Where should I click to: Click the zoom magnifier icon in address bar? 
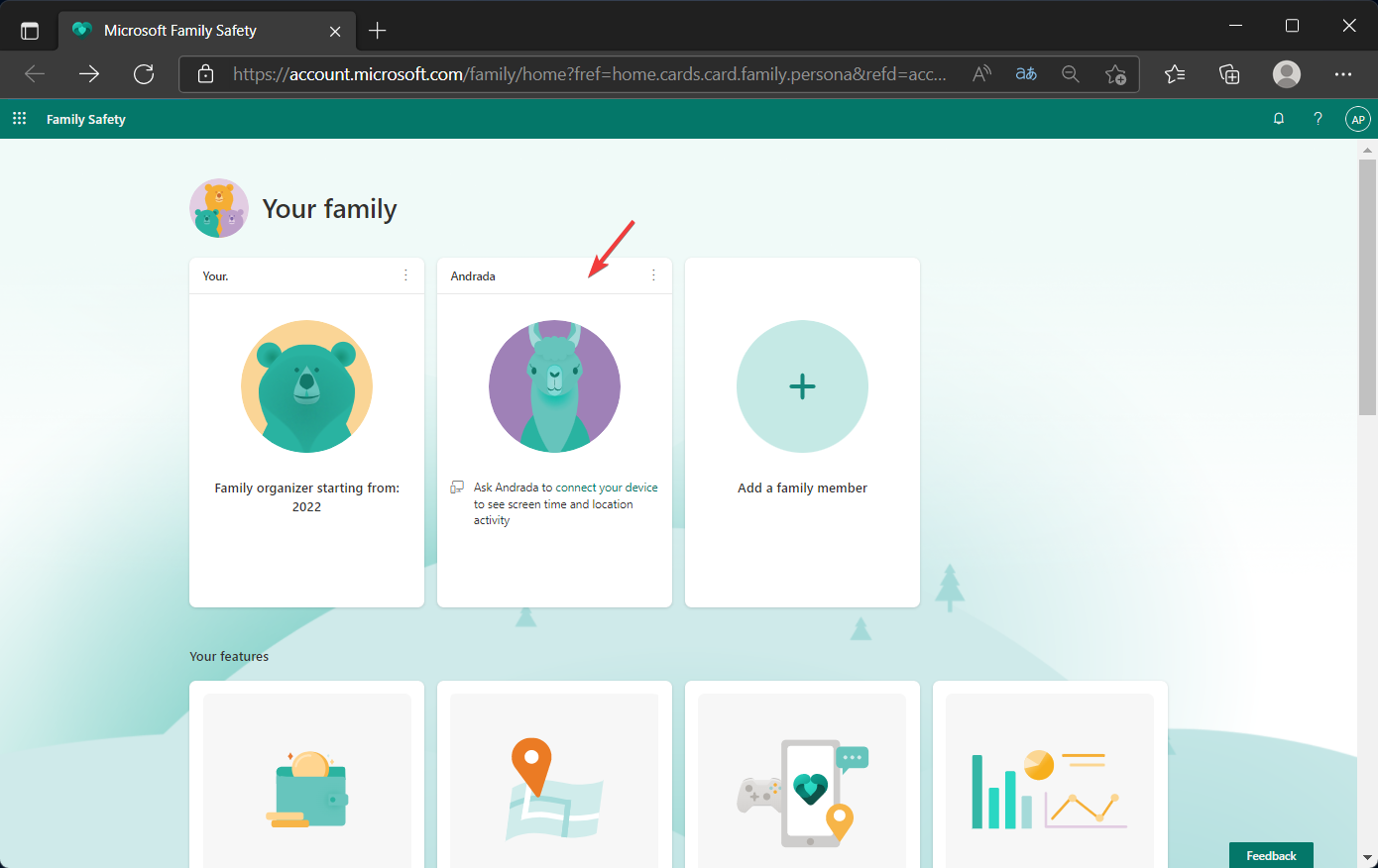[1070, 74]
